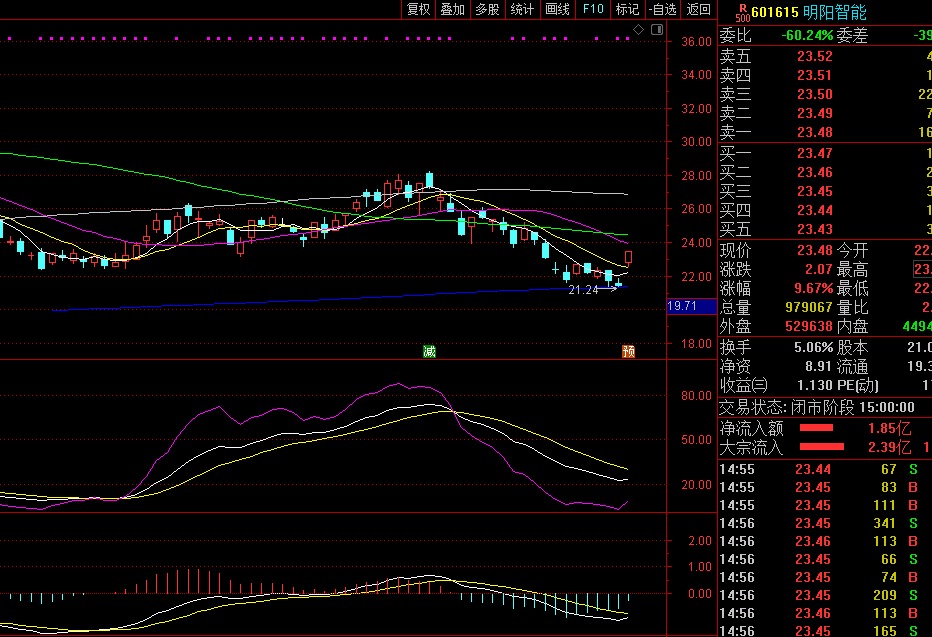Screen dimensions: 932x637
Task: Click the orange 预 marker on chart
Action: 628,351
